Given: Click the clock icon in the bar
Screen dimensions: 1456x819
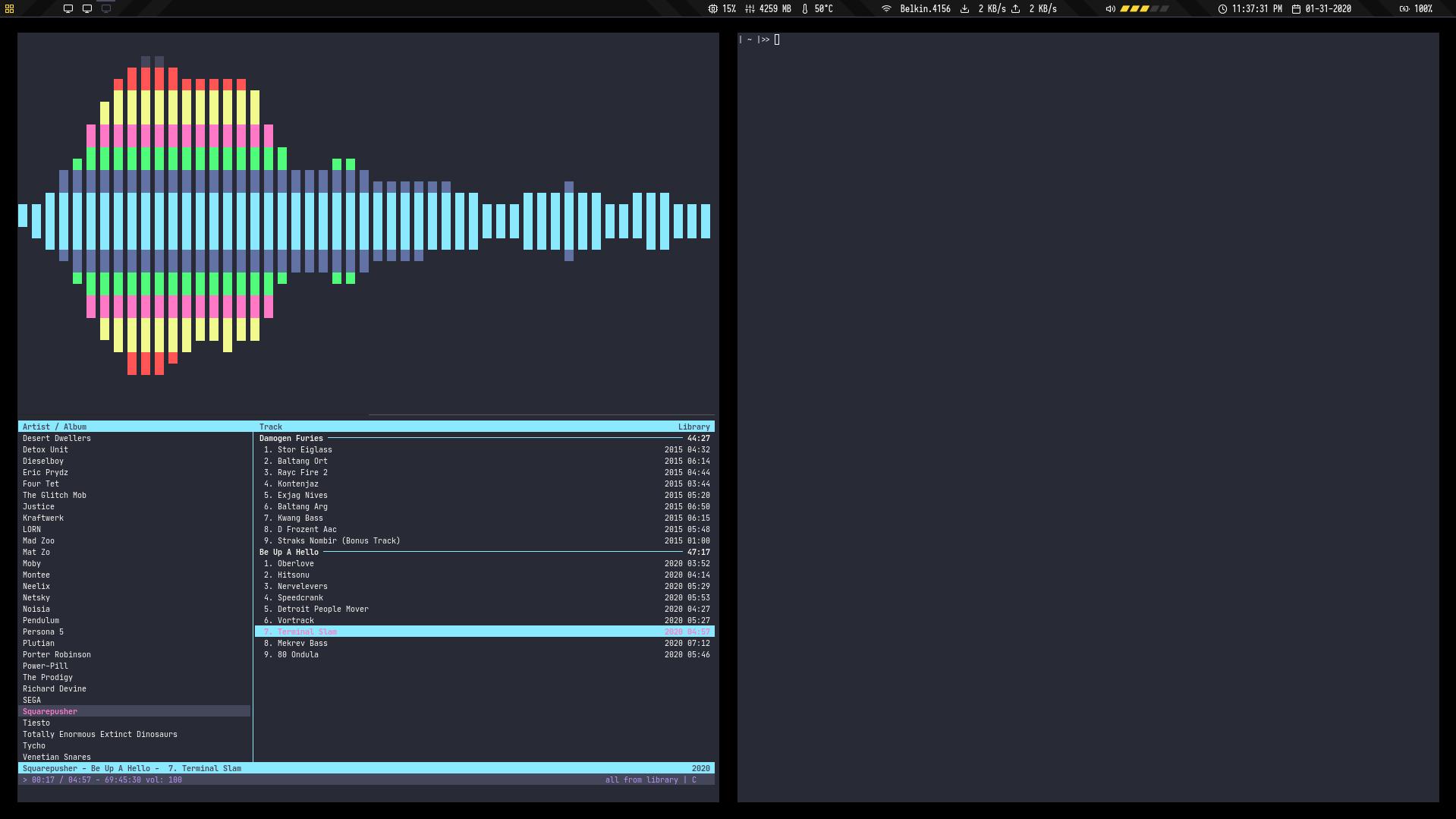Looking at the screenshot, I should pyautogui.click(x=1222, y=9).
